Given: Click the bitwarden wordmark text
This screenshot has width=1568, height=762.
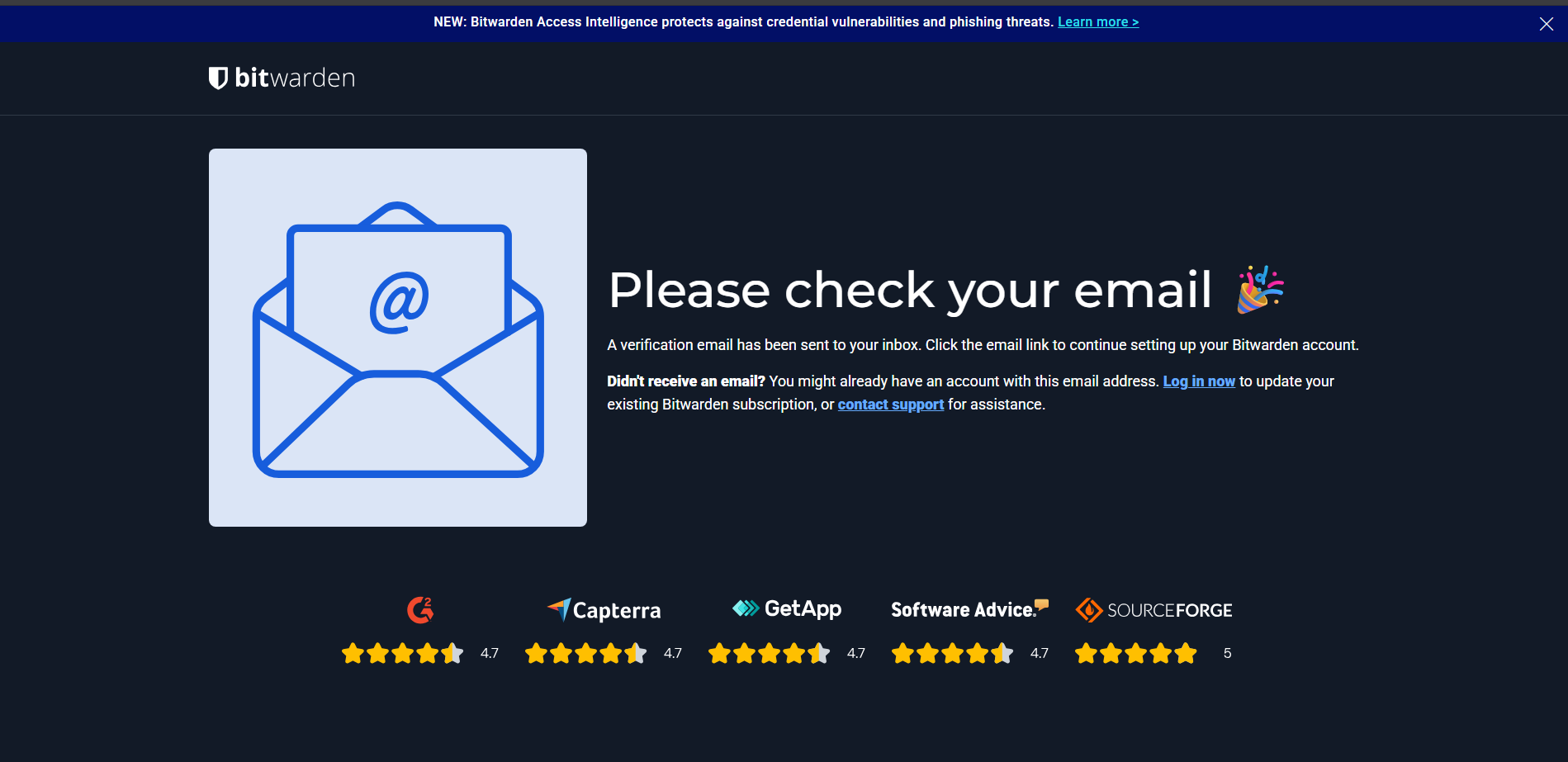Looking at the screenshot, I should [295, 78].
